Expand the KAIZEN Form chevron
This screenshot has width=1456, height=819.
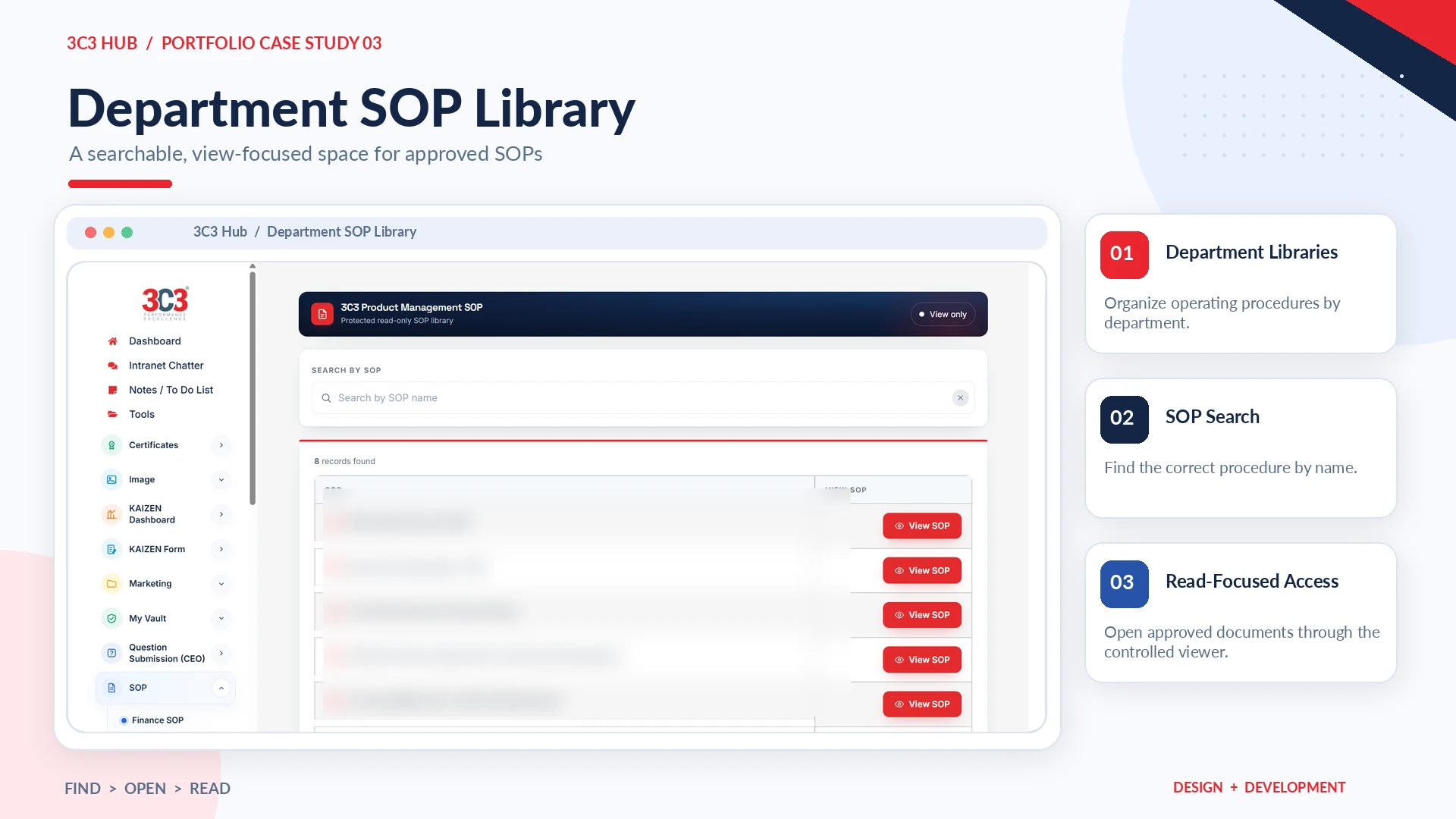pyautogui.click(x=221, y=549)
